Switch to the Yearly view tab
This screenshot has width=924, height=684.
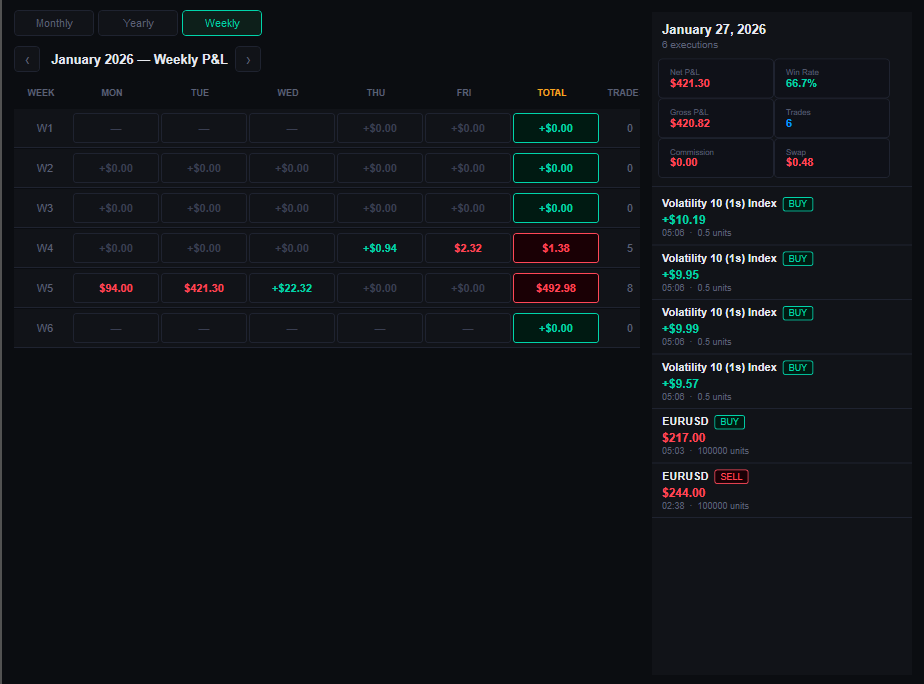tap(138, 22)
